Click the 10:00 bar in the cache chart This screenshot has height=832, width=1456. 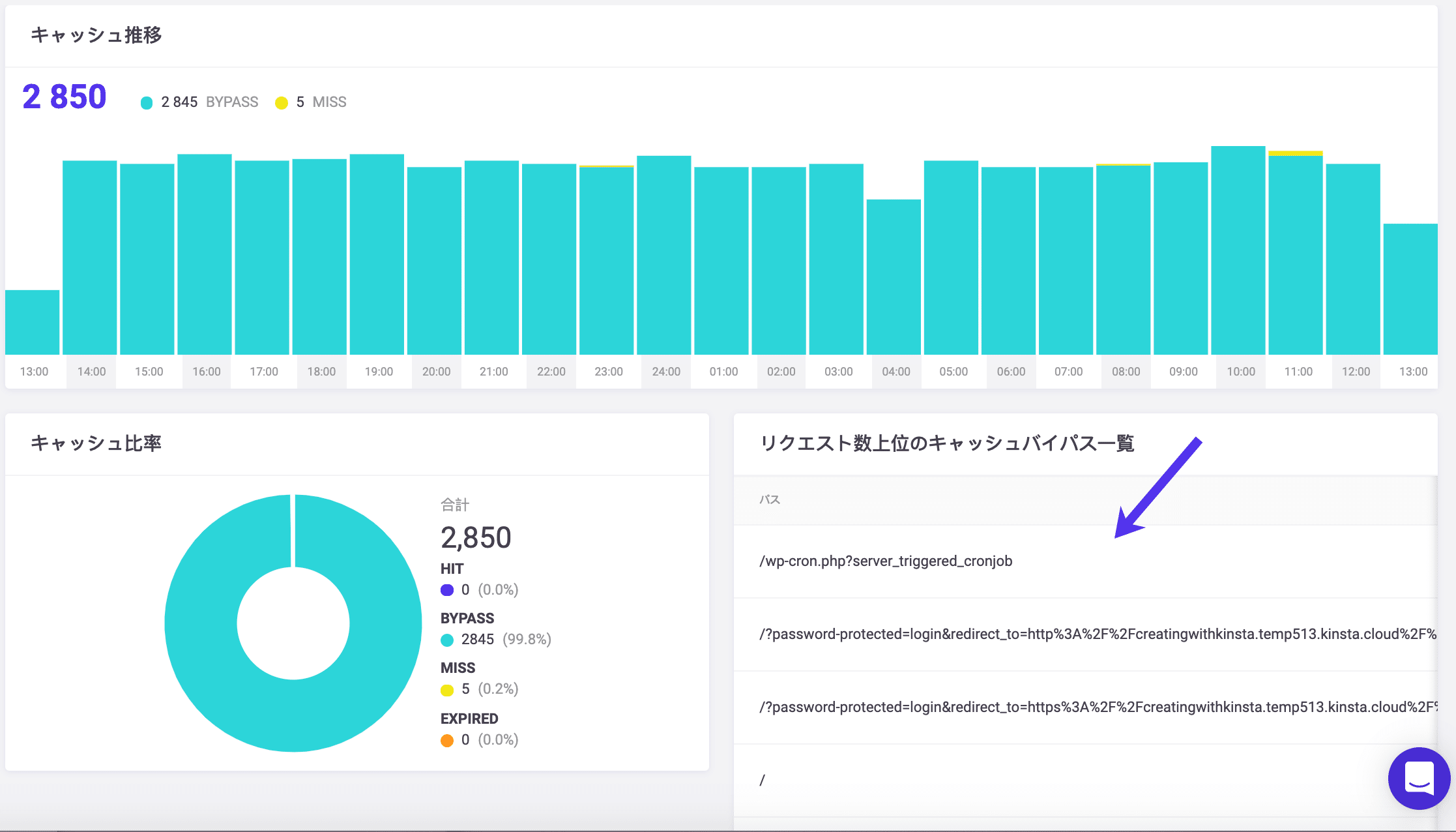tap(1238, 251)
